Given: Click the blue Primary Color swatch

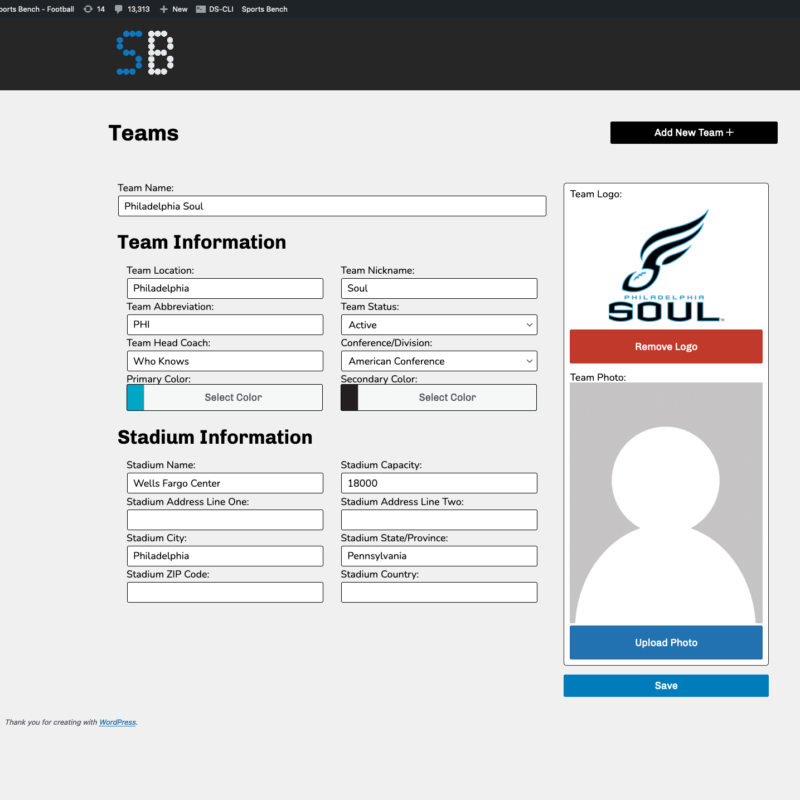Looking at the screenshot, I should [x=135, y=397].
